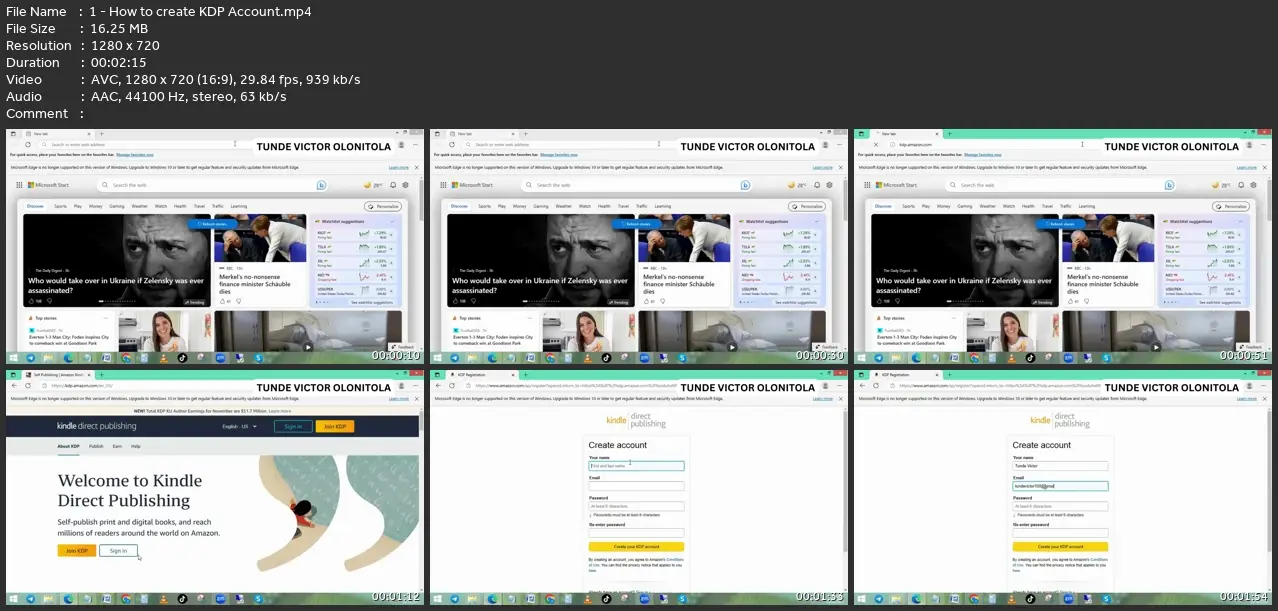Viewport: 1278px width, 611px height.
Task: Click the Windows Start button in 00:01:54 frame
Action: pos(862,598)
